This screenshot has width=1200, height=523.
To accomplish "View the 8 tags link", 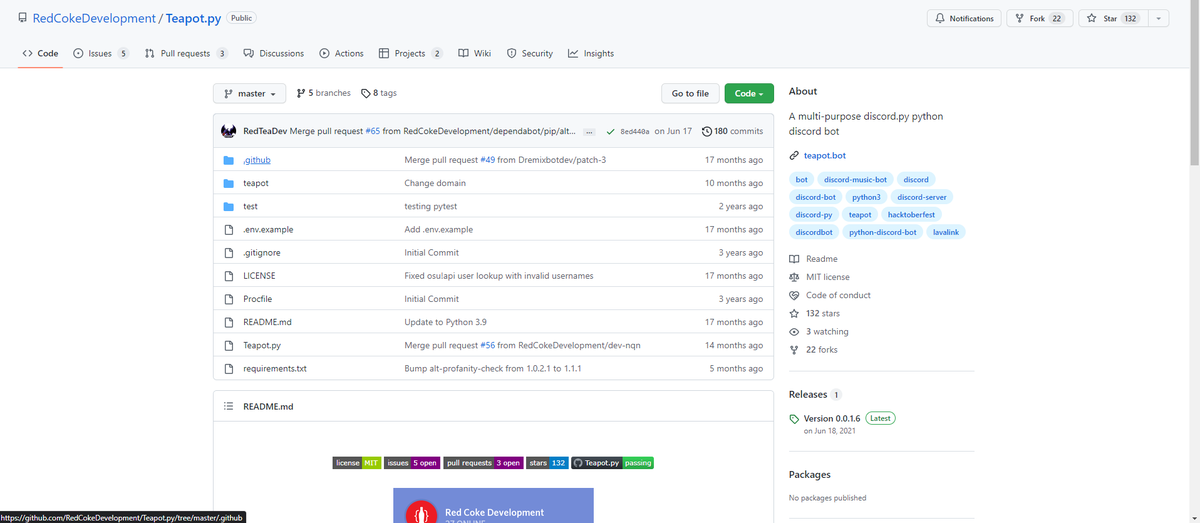I will click(379, 93).
